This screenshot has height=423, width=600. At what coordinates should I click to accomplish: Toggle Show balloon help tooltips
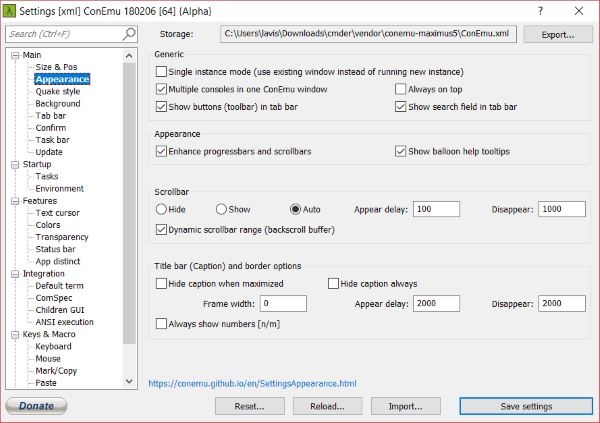[x=400, y=151]
